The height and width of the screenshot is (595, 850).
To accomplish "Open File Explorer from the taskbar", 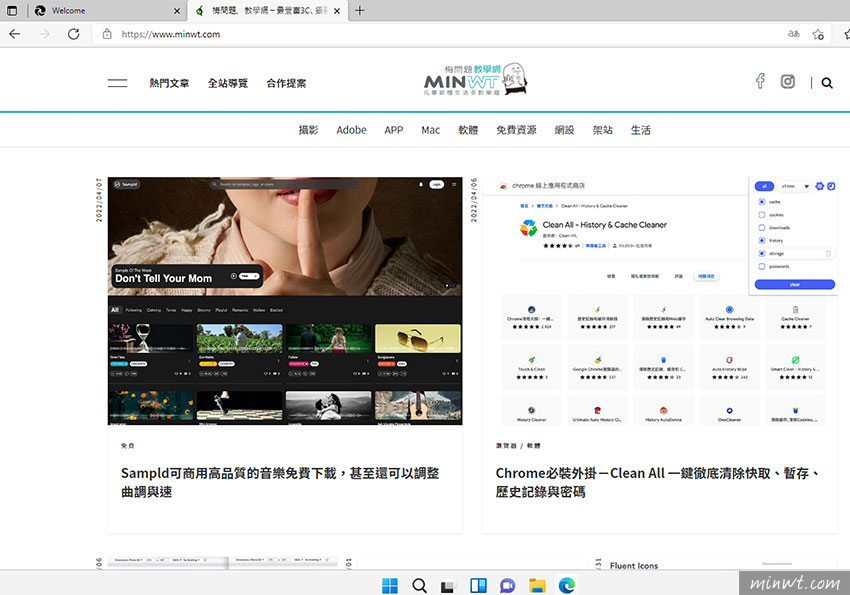I will tap(537, 585).
